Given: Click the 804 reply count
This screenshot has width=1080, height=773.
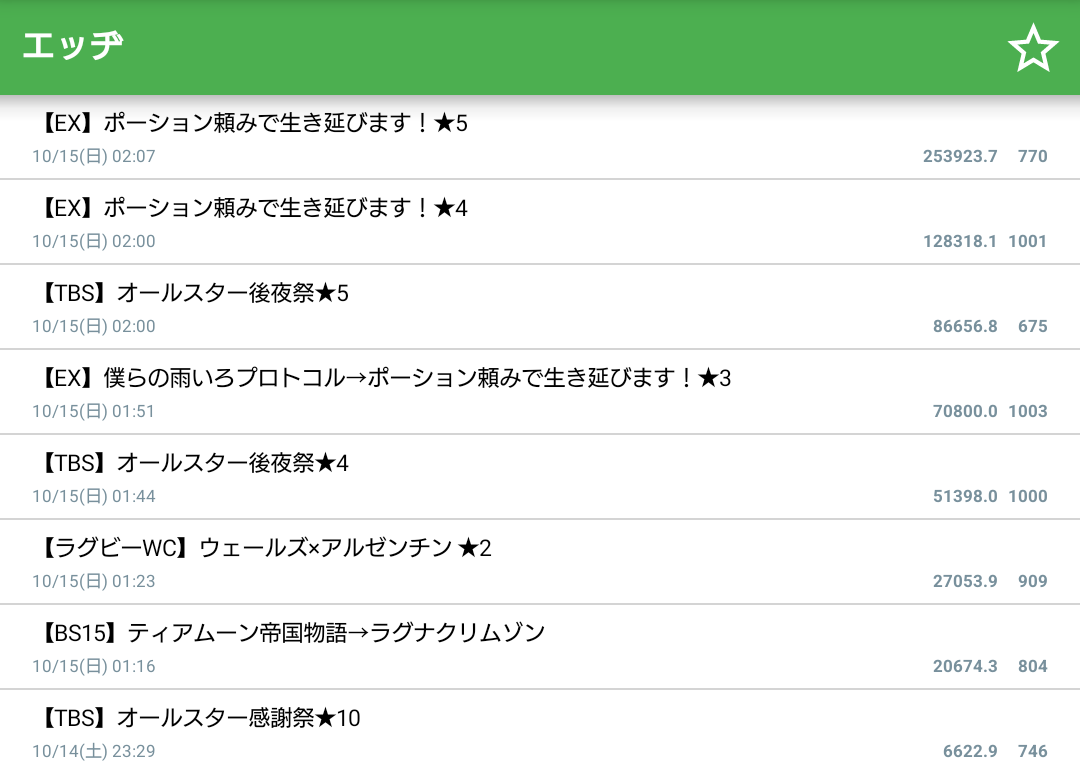Looking at the screenshot, I should tap(1032, 666).
